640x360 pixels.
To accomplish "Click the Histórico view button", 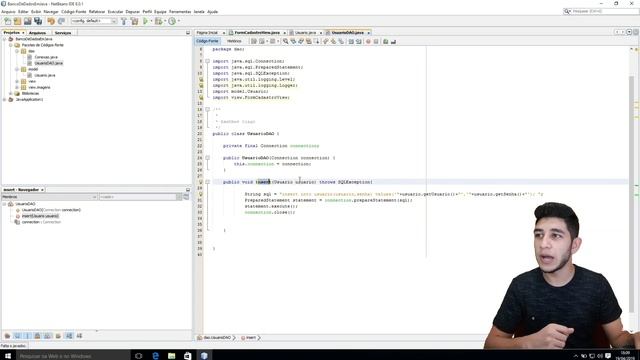I will tap(234, 41).
